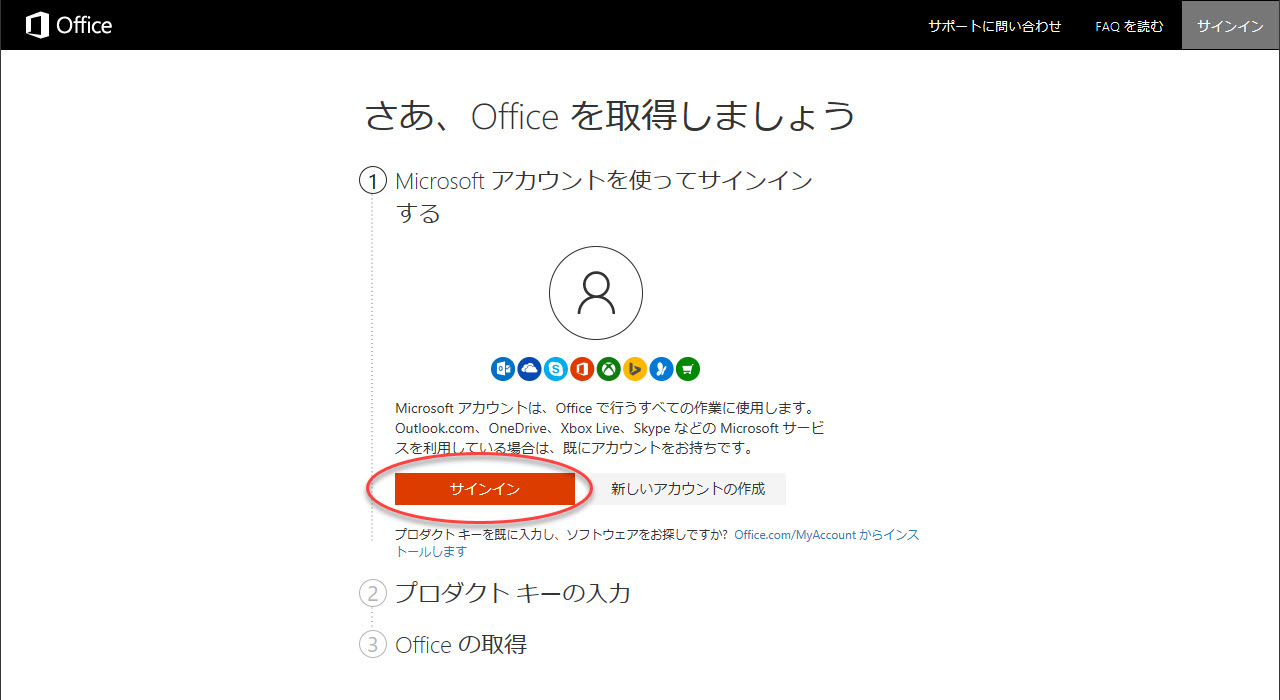Select step 3 Office の取得

[443, 645]
